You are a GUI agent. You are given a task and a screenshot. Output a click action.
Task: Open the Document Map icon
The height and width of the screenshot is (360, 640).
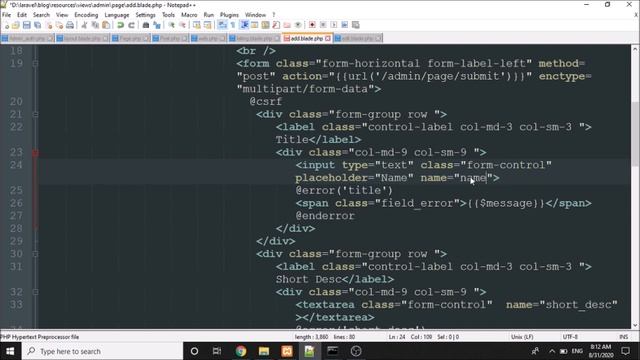pos(265,25)
